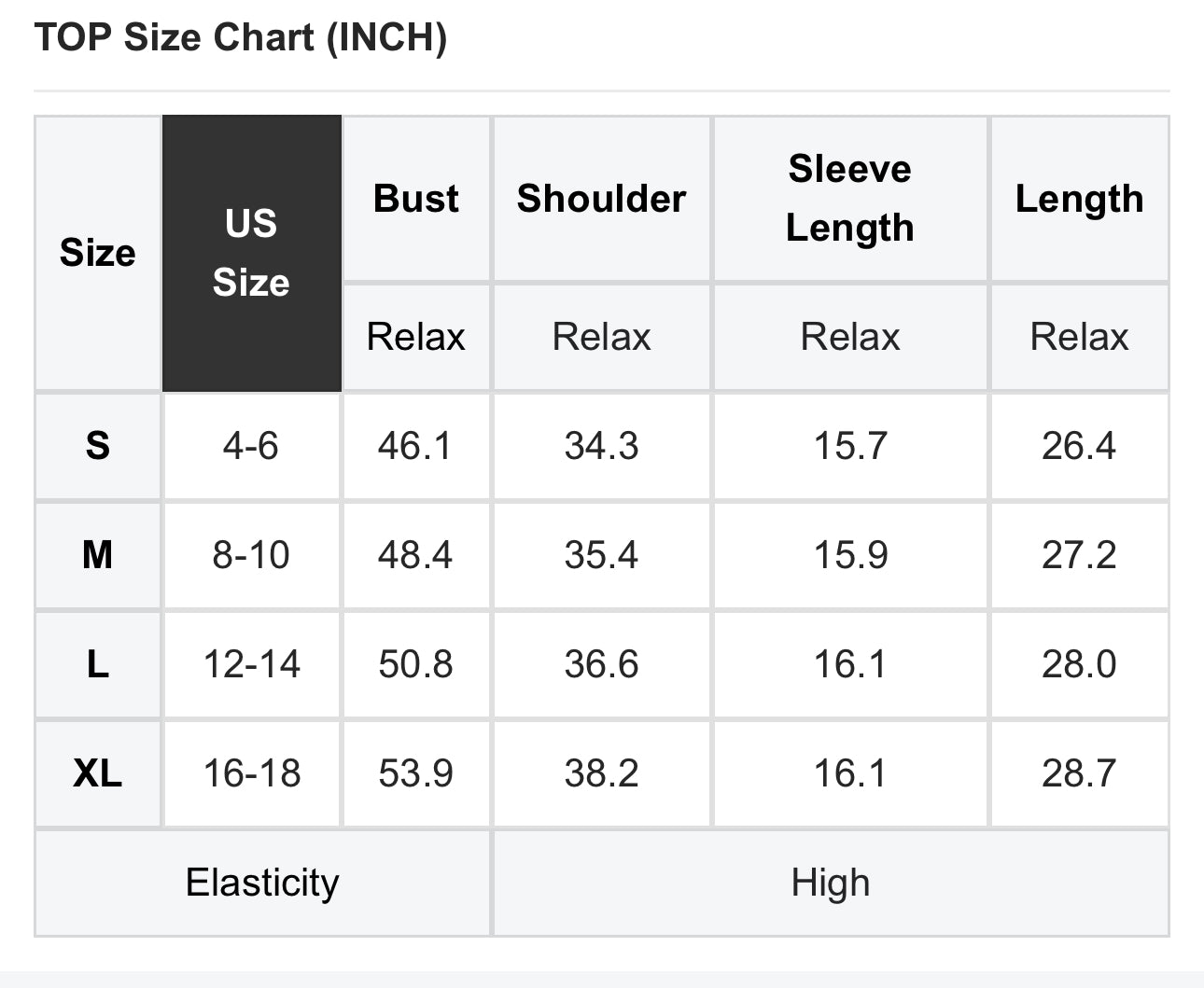
Task: Select the Length column header
Action: tap(1079, 199)
